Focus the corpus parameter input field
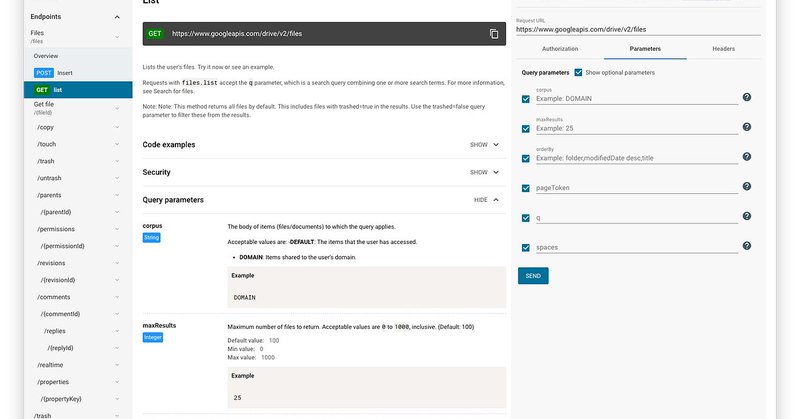Viewport: 800px width, 419px height. tap(637, 99)
